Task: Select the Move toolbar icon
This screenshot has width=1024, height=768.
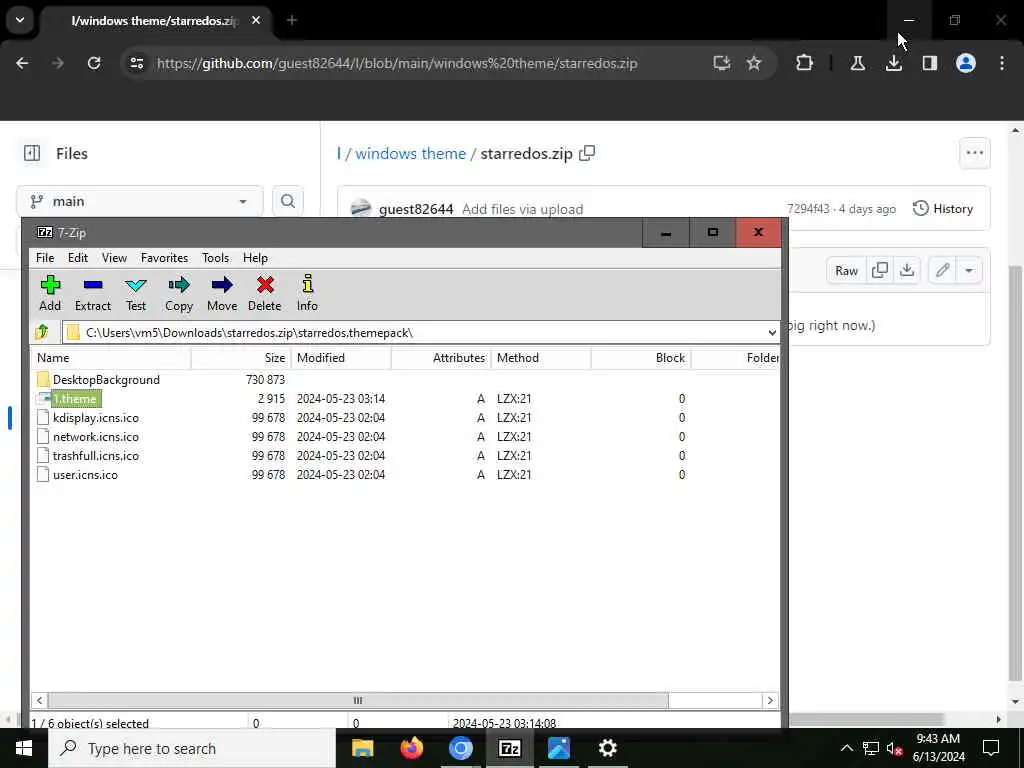Action: (222, 293)
